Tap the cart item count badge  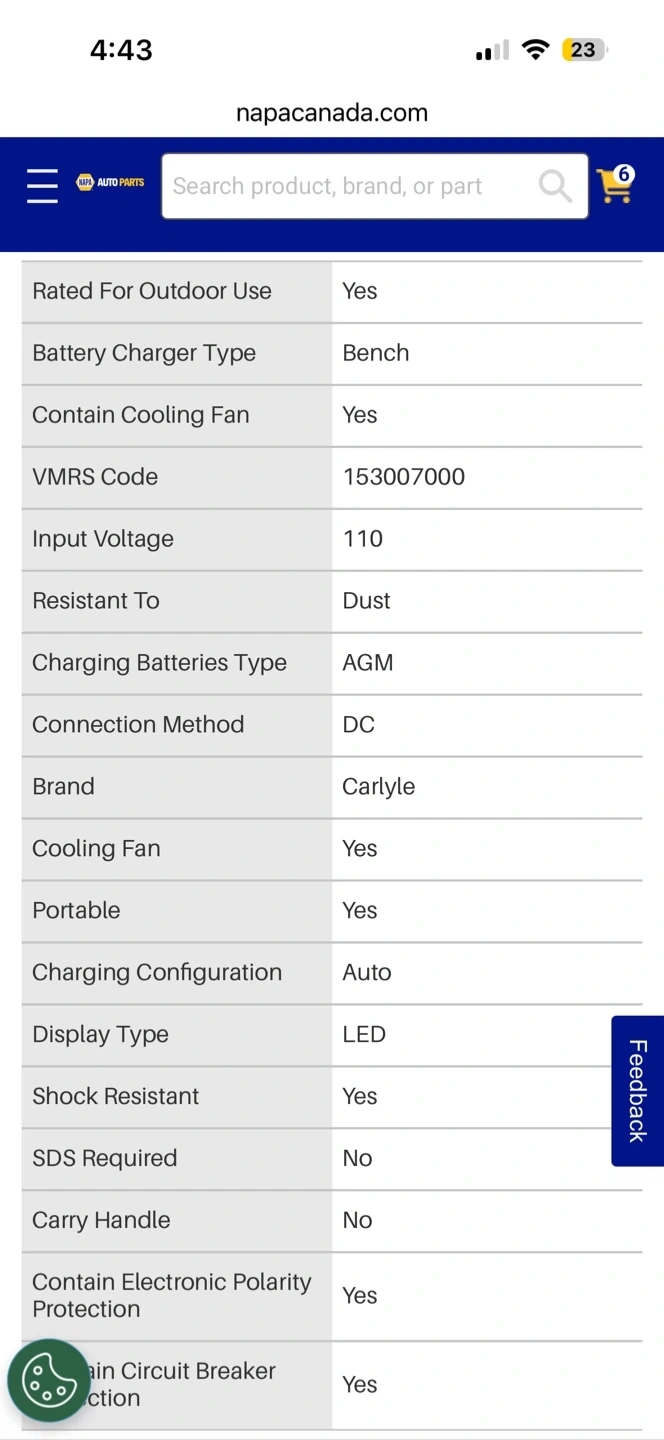point(625,175)
